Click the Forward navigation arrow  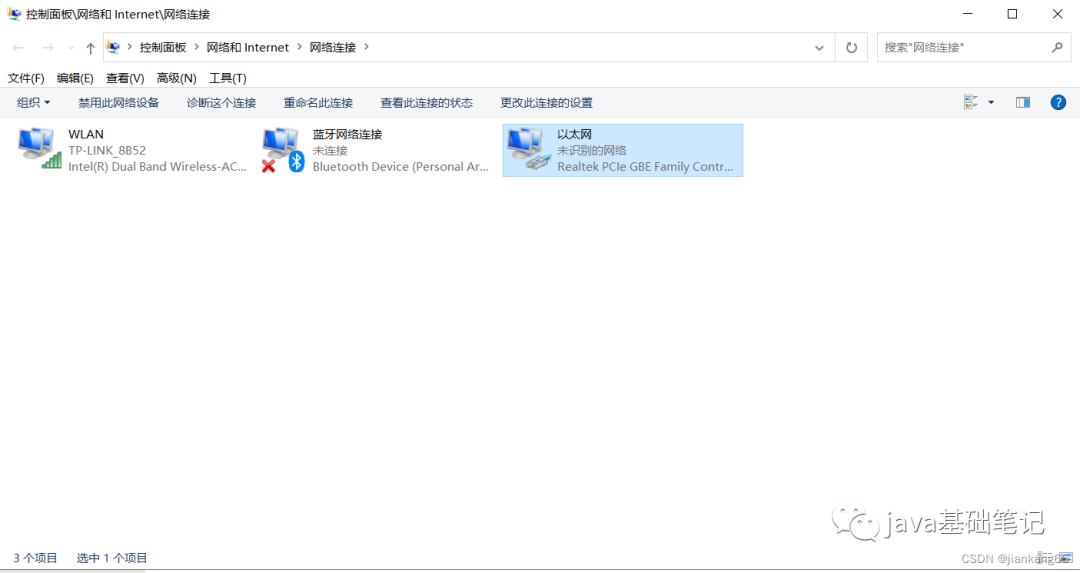48,48
